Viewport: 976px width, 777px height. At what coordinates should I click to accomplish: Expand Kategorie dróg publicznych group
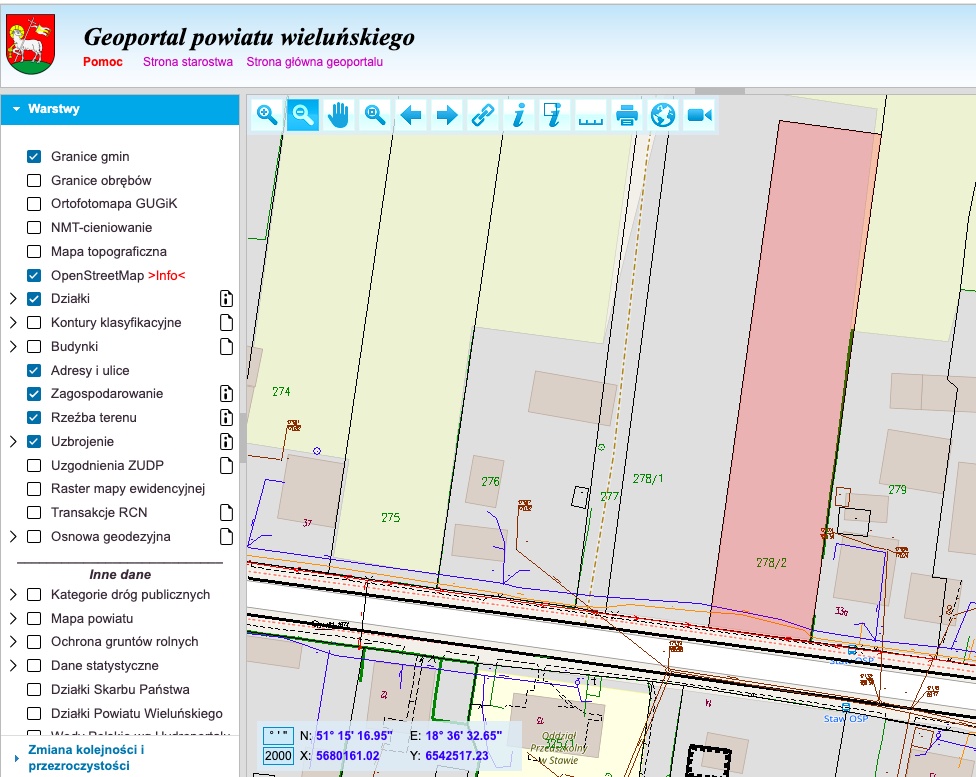13,595
